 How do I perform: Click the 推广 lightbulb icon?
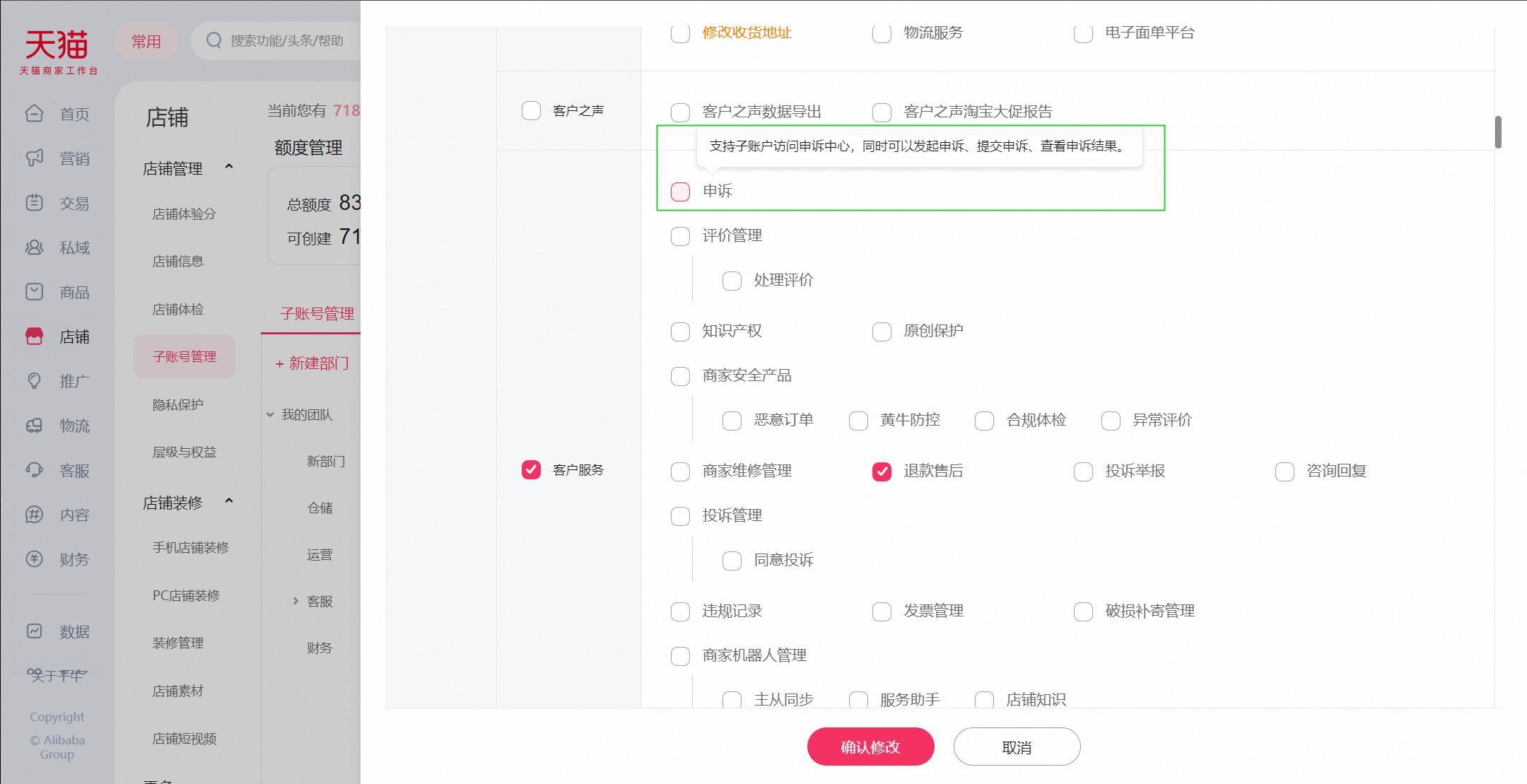[x=34, y=380]
